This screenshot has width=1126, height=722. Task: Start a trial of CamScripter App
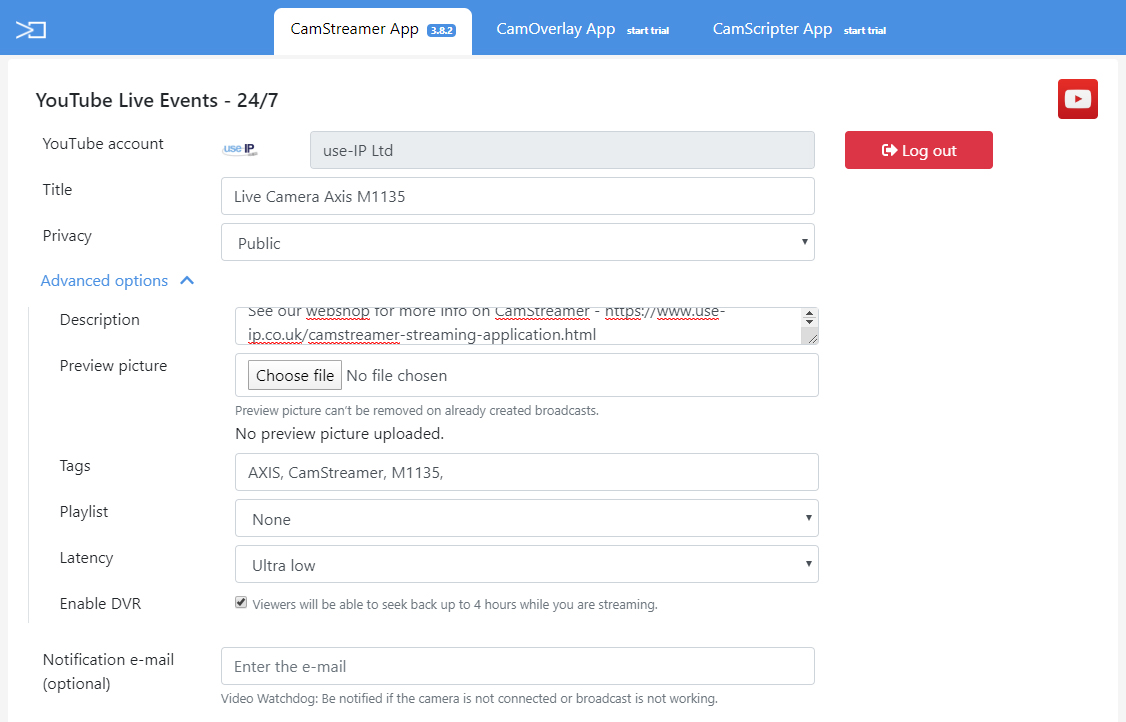tap(864, 31)
